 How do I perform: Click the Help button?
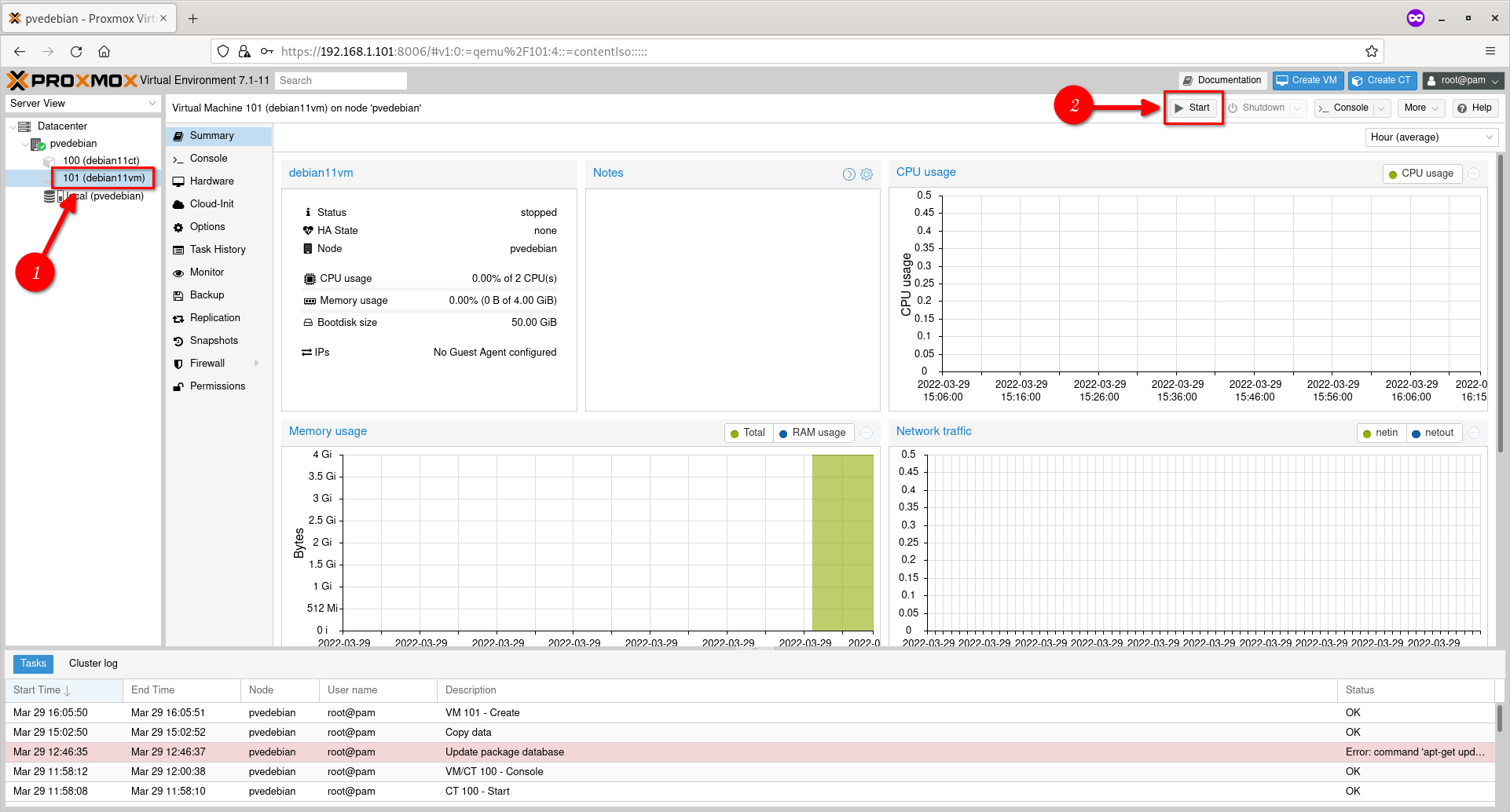(x=1475, y=108)
